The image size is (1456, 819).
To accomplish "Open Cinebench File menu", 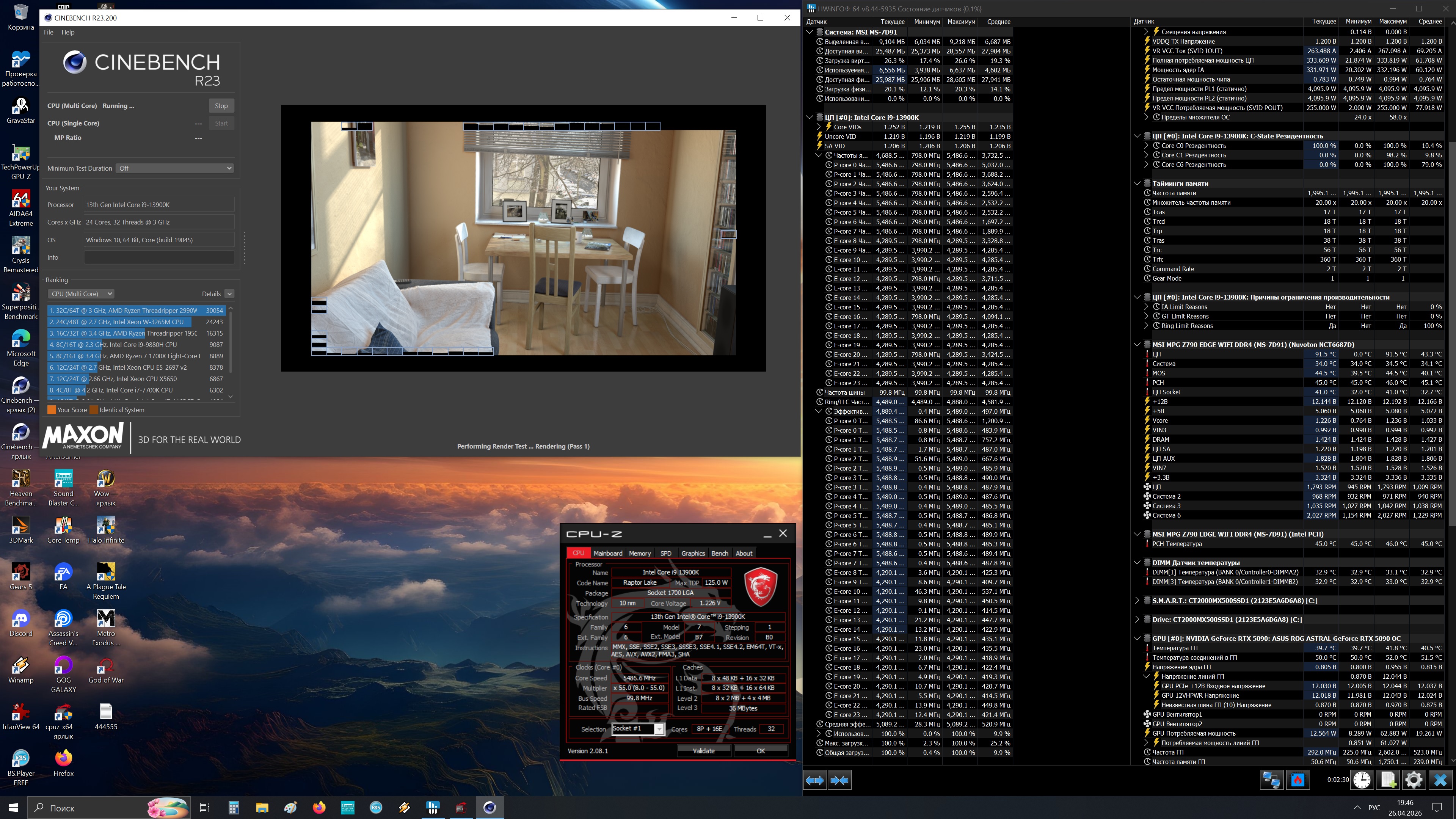I will (49, 32).
